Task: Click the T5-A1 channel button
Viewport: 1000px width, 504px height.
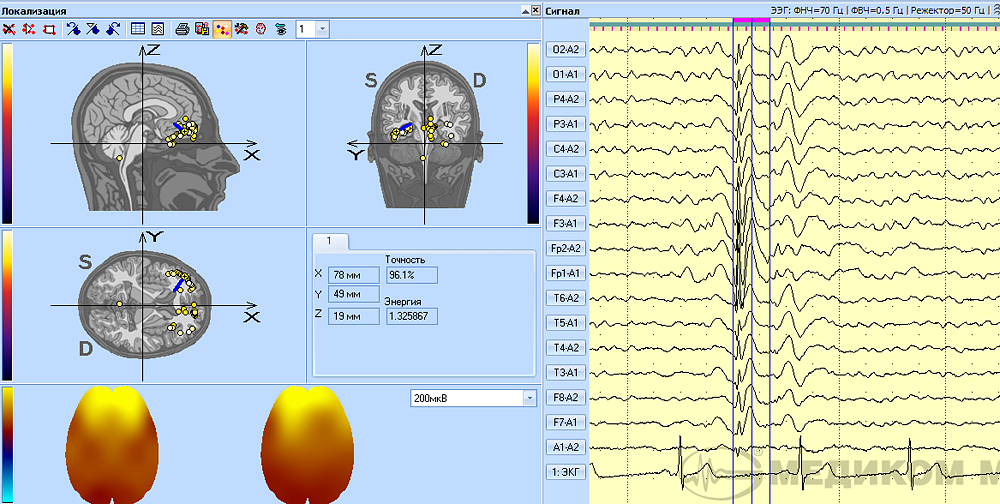Action: point(566,323)
